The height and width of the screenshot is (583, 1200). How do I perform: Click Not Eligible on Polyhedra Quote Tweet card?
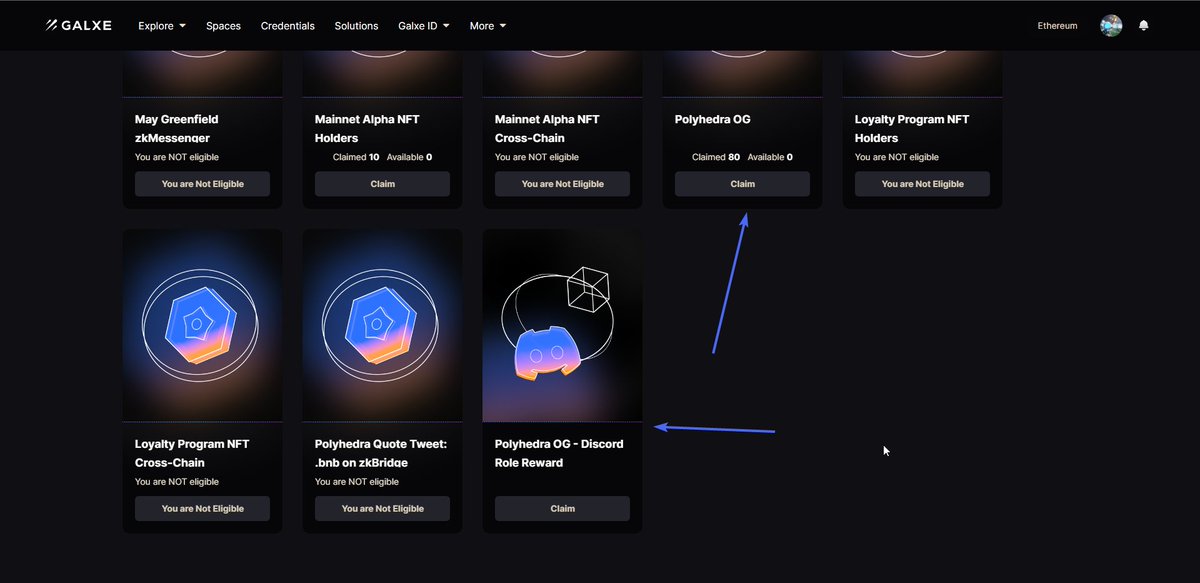382,508
